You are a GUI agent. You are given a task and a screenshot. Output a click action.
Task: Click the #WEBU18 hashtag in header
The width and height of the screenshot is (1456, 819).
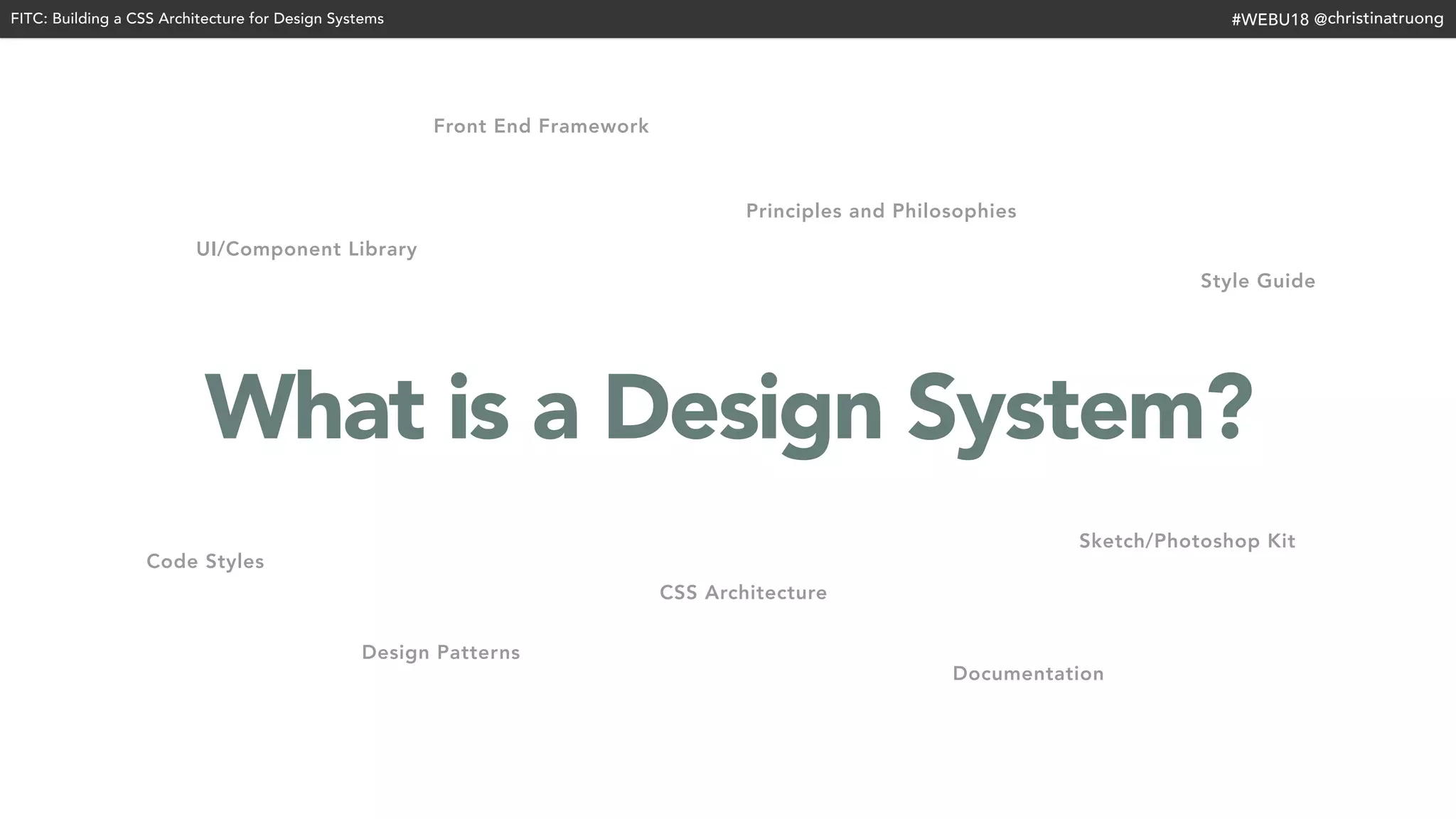1270,19
